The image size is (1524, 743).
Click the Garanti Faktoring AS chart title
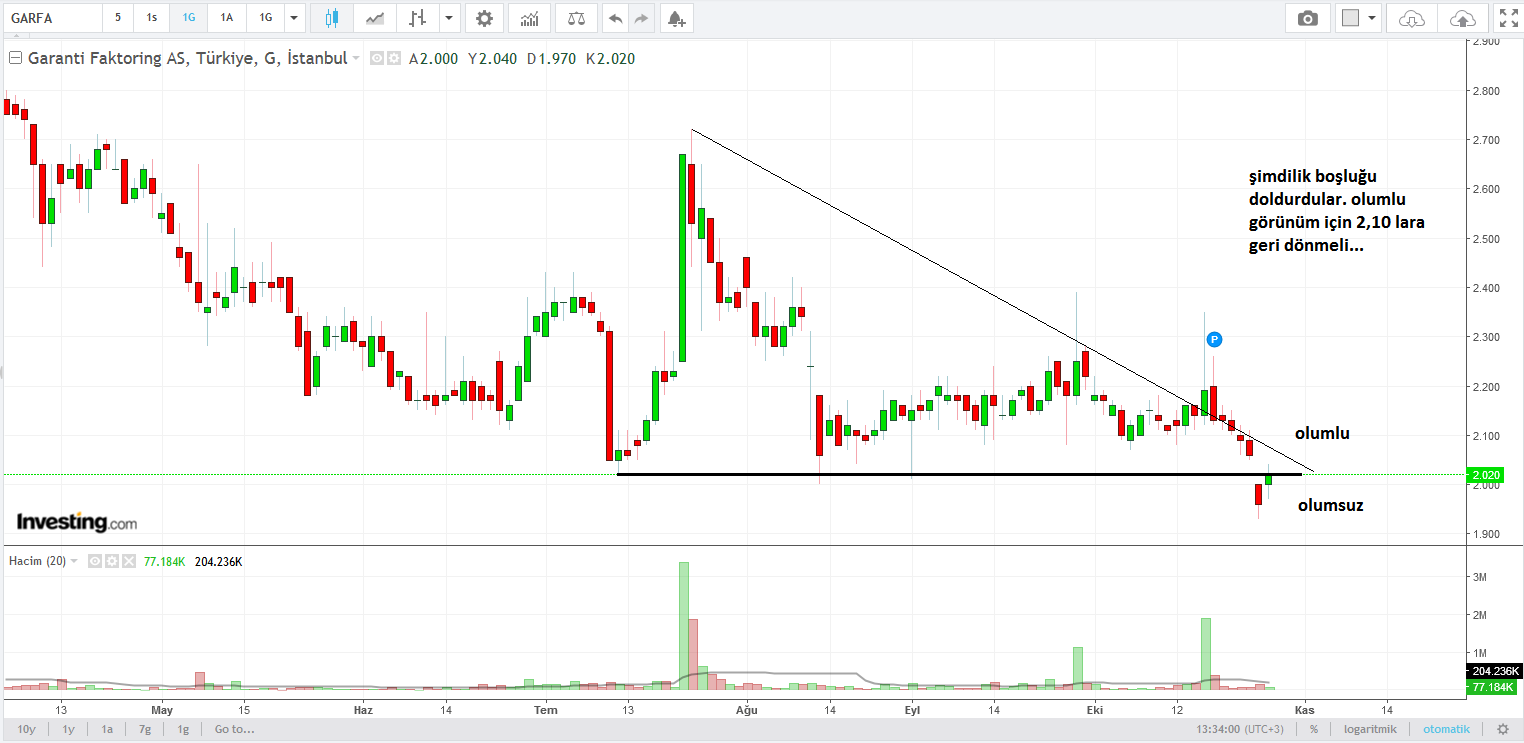click(188, 59)
